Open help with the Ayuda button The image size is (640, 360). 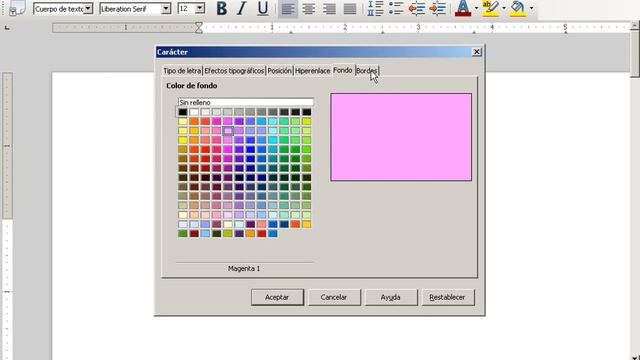[391, 297]
